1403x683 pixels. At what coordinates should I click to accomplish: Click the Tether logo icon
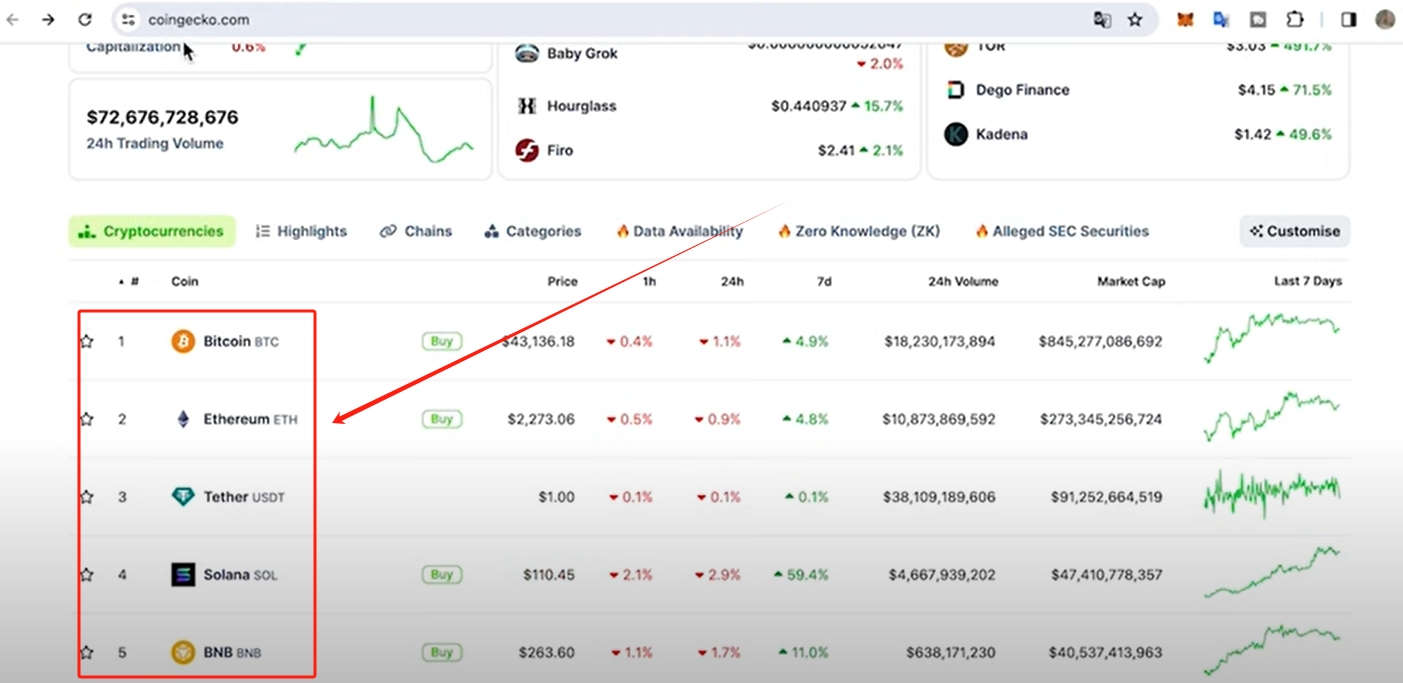(183, 497)
